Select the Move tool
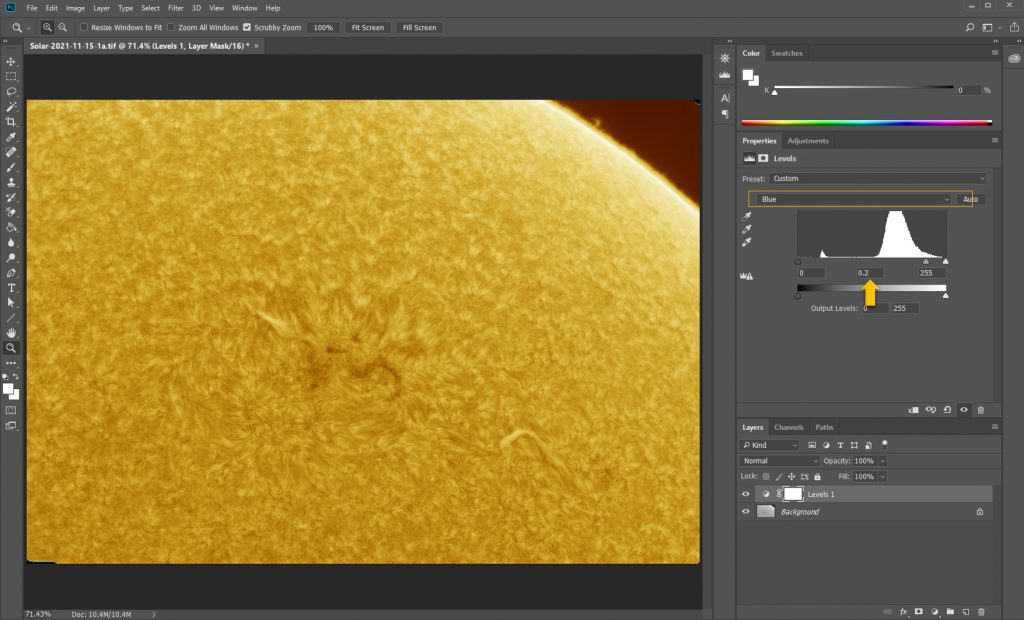This screenshot has height=620, width=1024. click(x=11, y=62)
